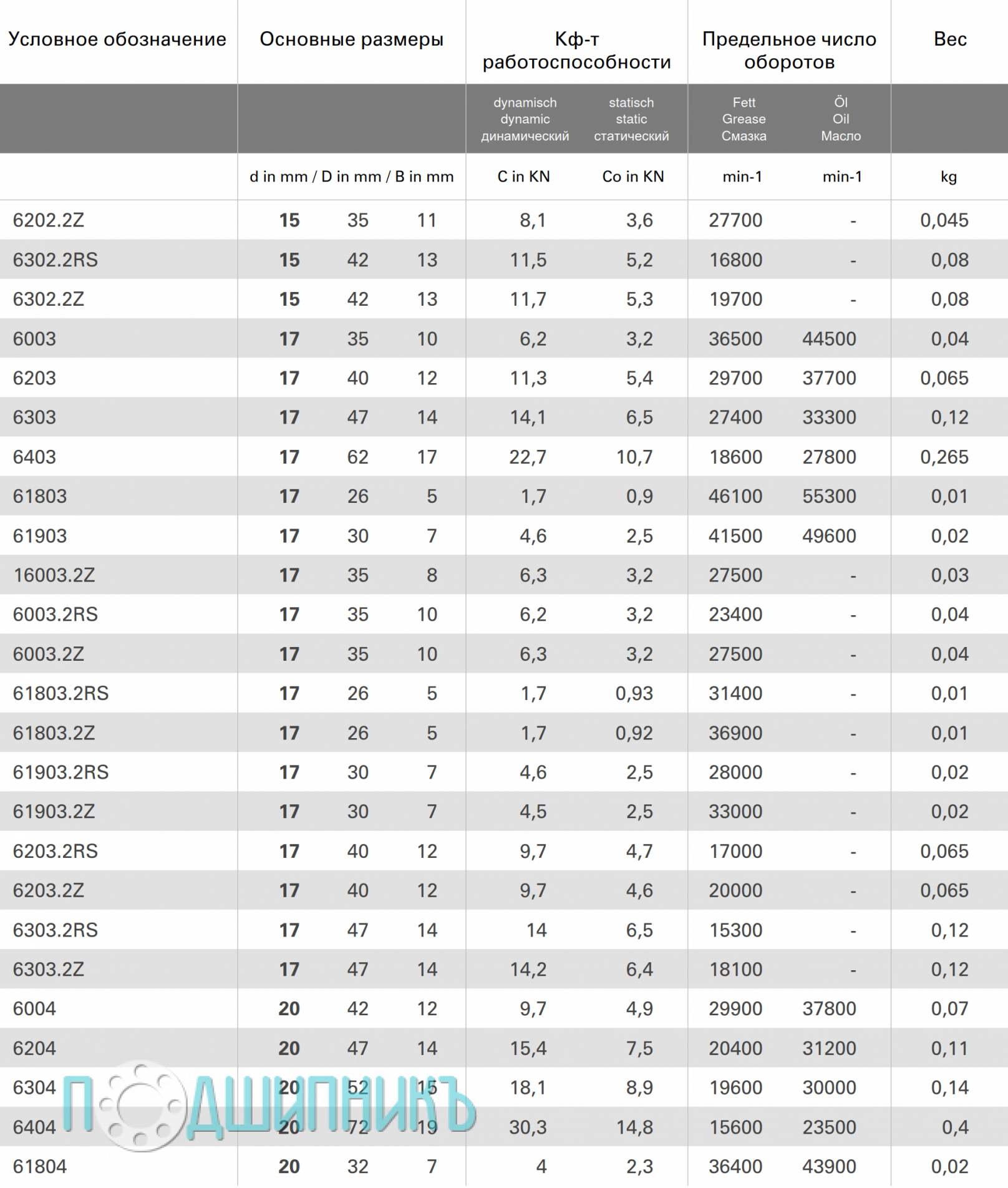
Task: Click static load value 0,93
Action: click(634, 693)
